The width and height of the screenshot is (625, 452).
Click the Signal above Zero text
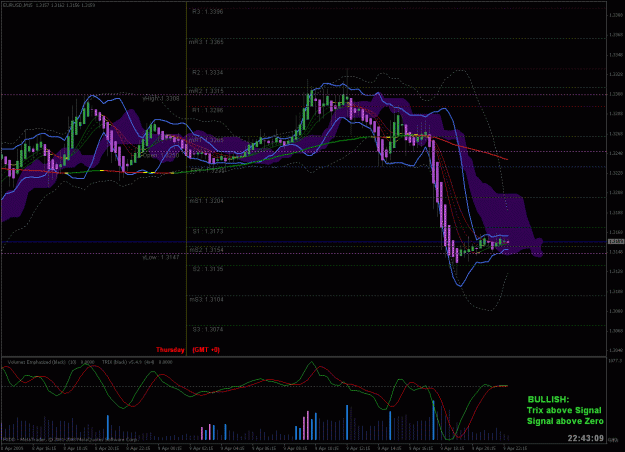pos(565,421)
